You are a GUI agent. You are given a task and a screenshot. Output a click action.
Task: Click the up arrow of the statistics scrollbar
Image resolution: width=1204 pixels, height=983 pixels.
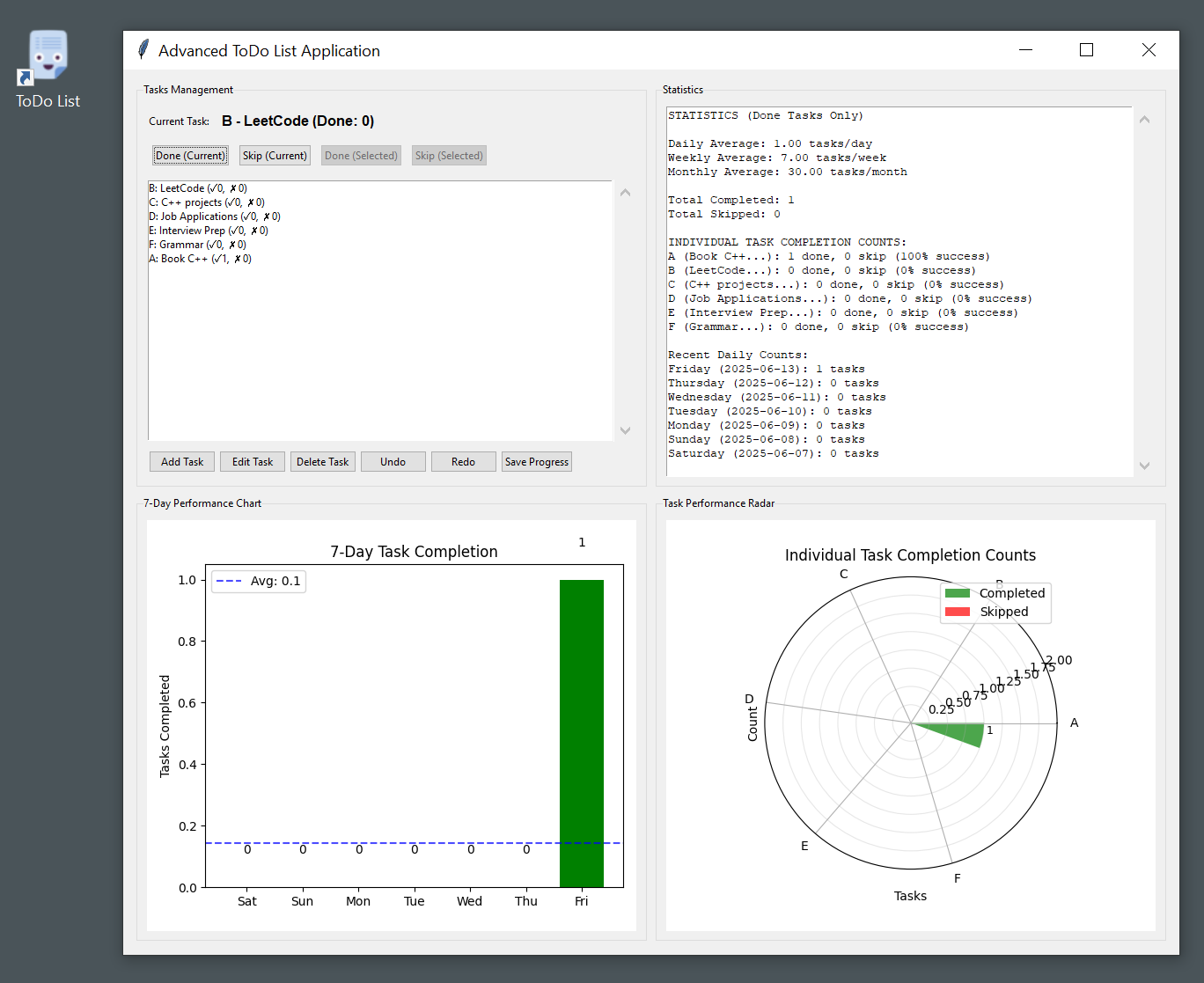coord(1144,119)
